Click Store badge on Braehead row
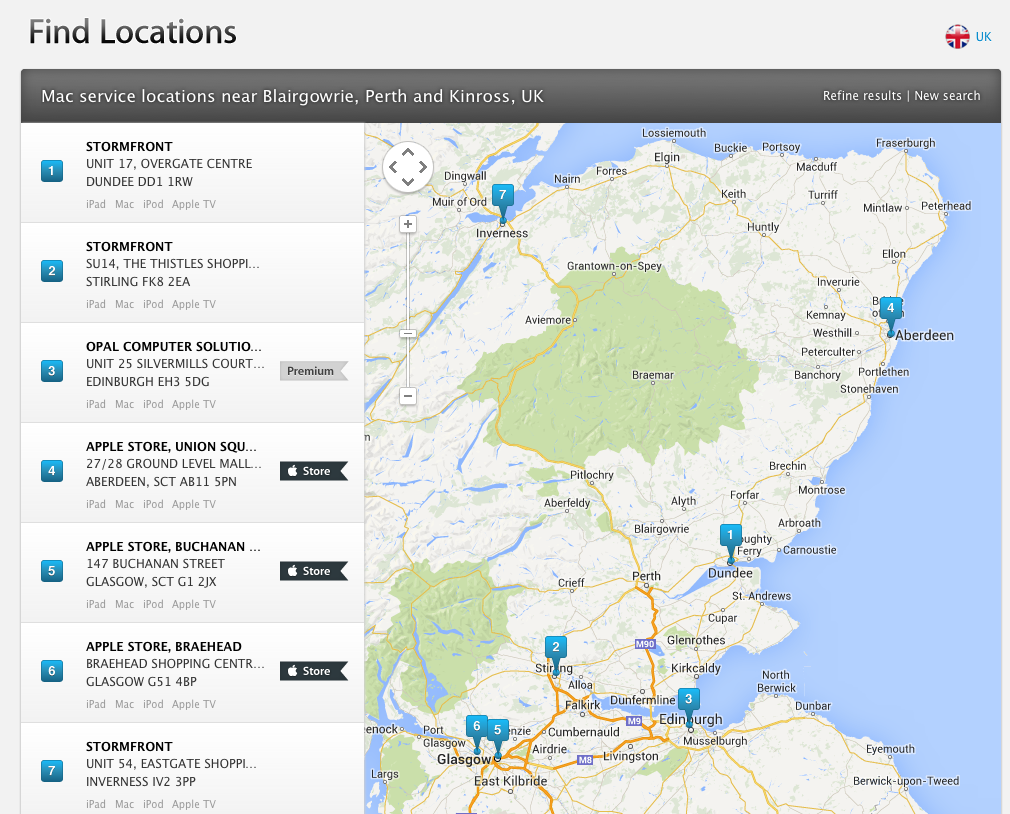 (x=314, y=671)
